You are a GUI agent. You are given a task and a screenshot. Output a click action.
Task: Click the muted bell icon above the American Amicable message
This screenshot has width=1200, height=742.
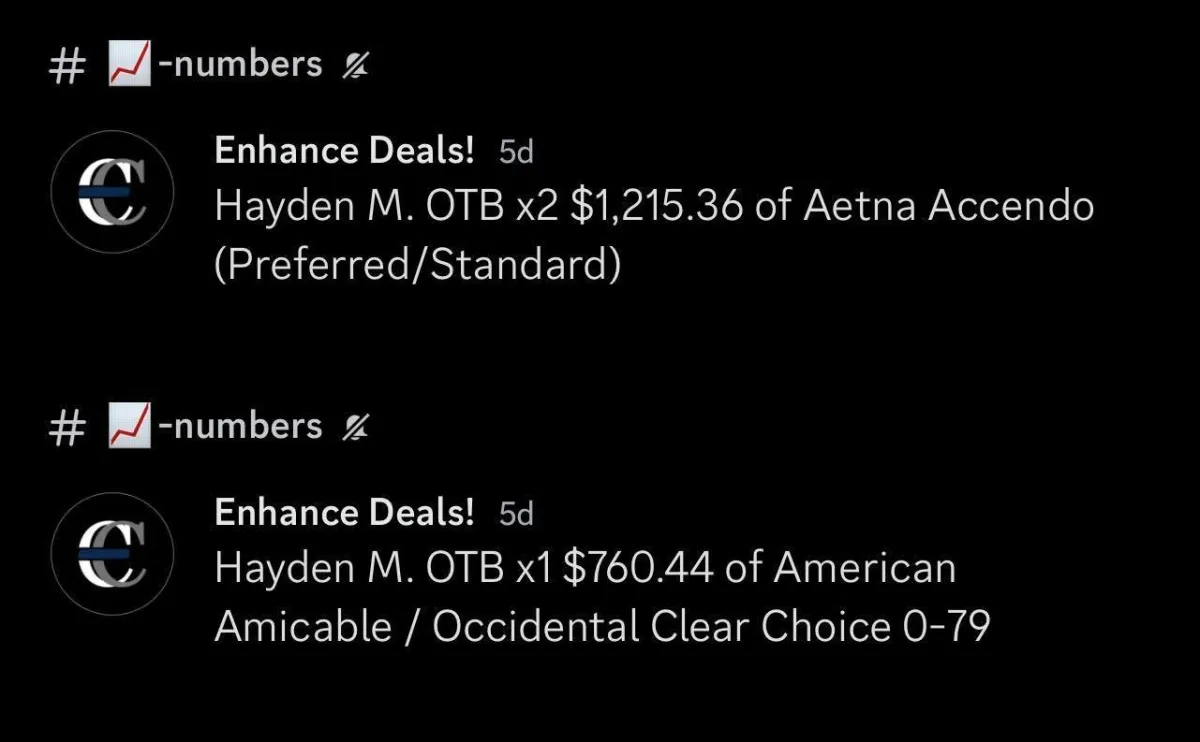(x=354, y=429)
